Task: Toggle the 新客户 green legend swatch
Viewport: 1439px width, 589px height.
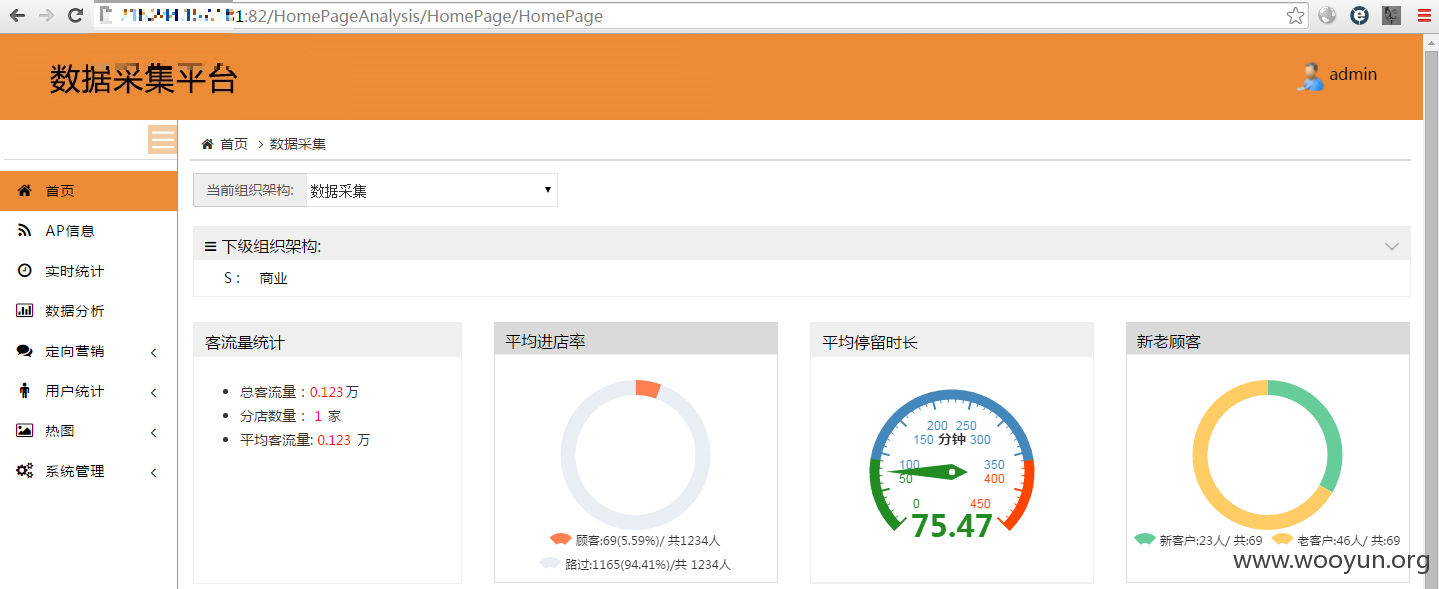Action: tap(1145, 539)
